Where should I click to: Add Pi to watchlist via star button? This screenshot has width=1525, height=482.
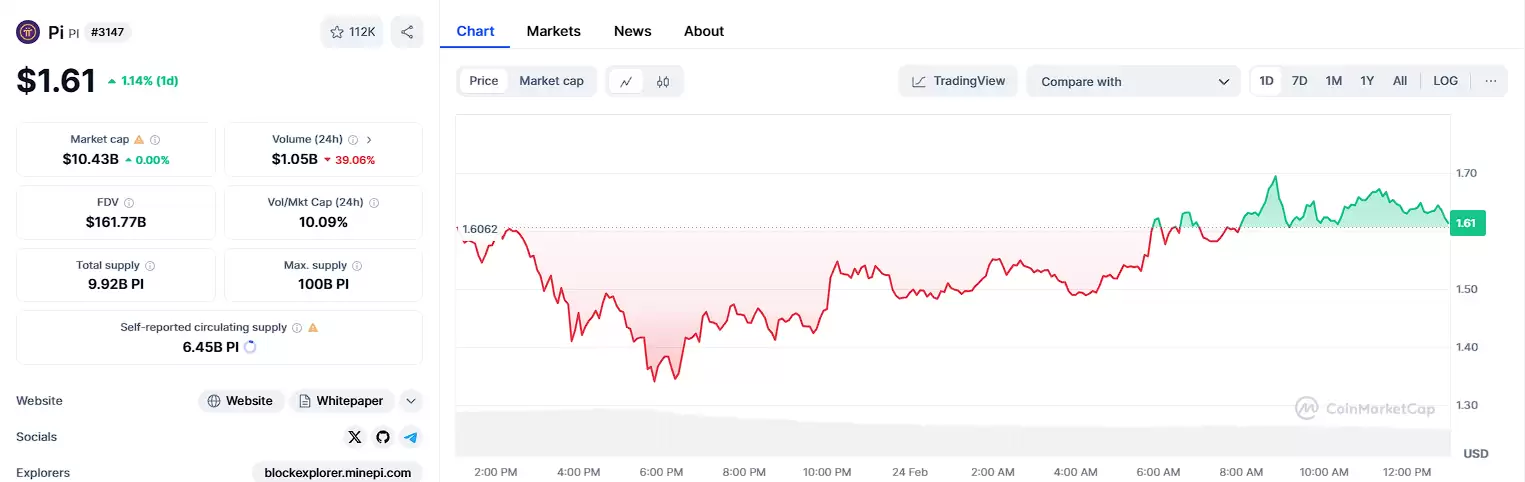351,32
